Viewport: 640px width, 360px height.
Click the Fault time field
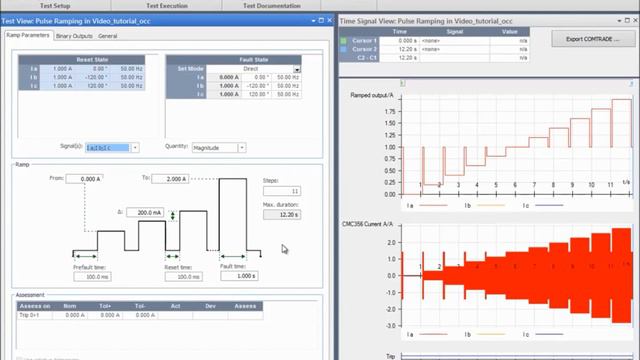[239, 276]
